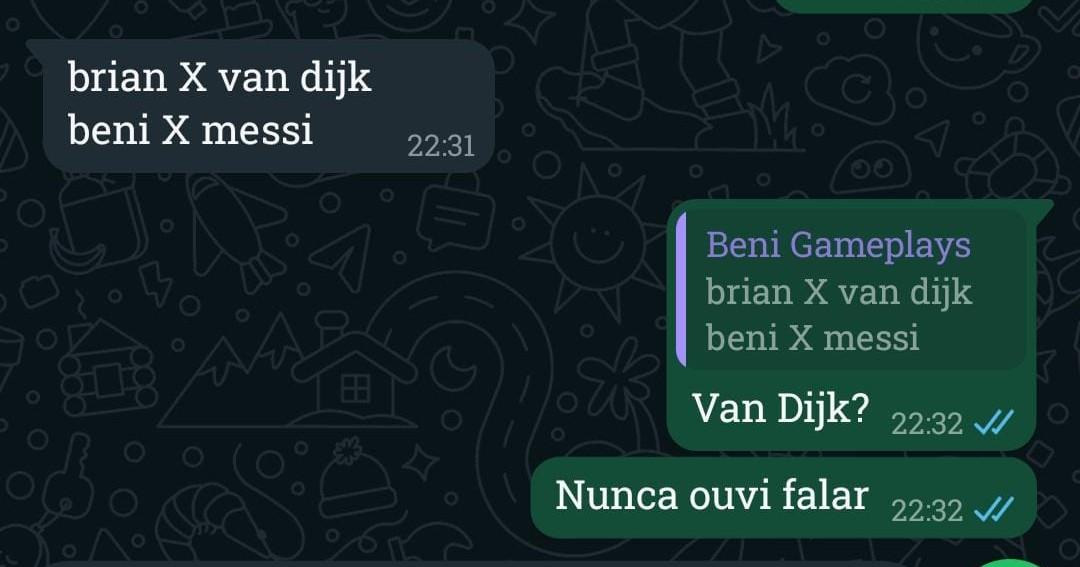Click the 22:32 timestamp beside Nunca ouvi falar
Viewport: 1080px width, 567px height.
926,511
